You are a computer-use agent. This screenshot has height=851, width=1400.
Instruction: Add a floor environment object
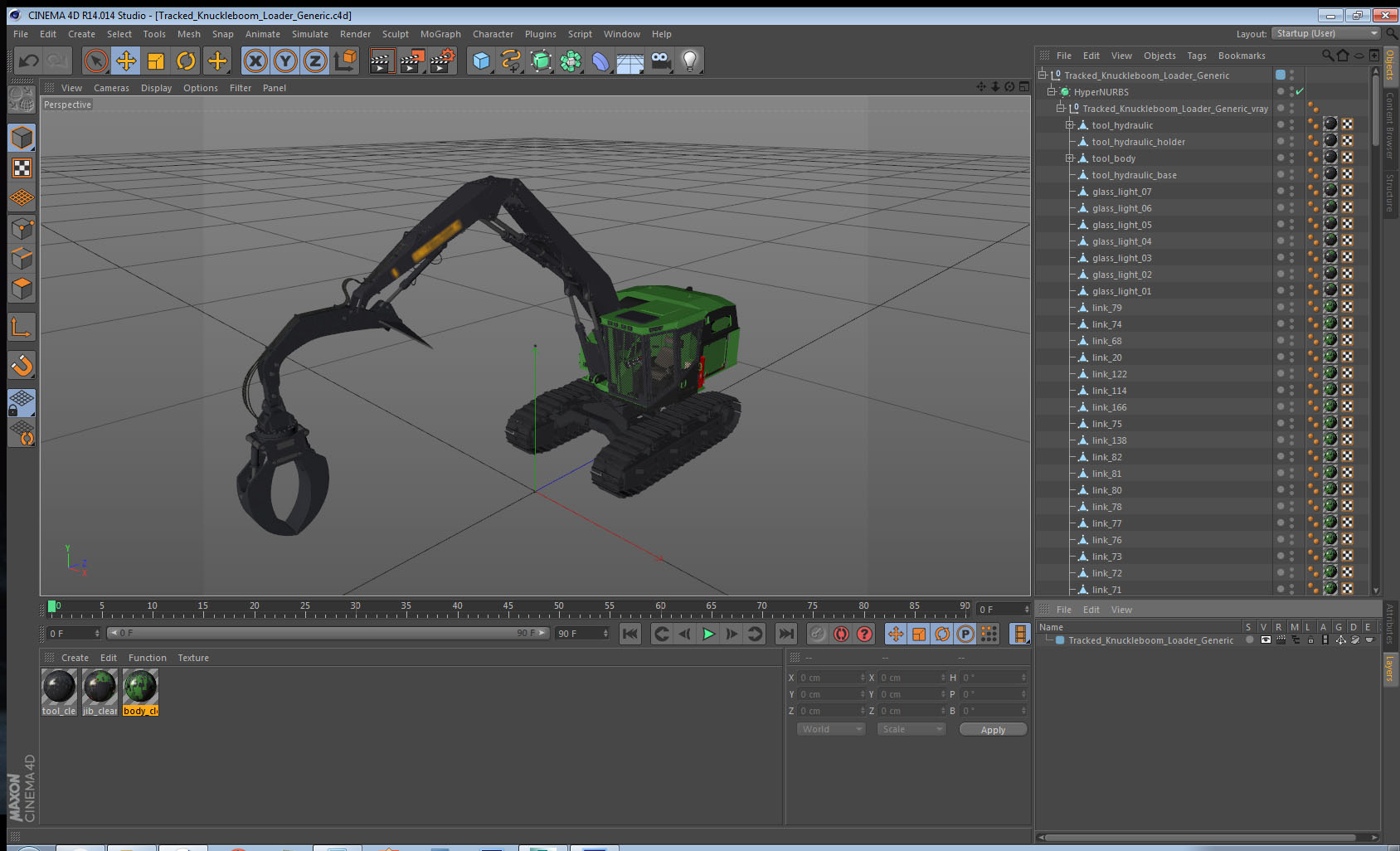pyautogui.click(x=630, y=61)
